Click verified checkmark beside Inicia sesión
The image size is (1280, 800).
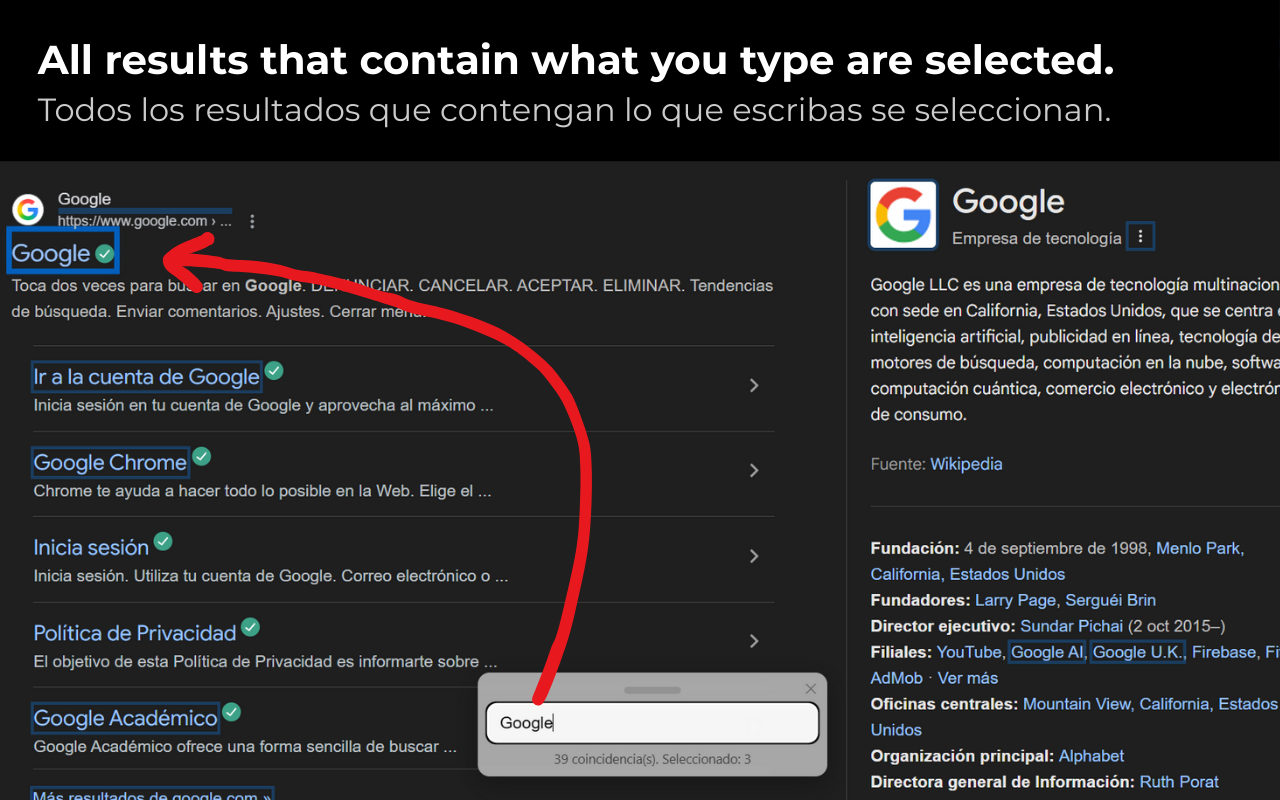(163, 542)
